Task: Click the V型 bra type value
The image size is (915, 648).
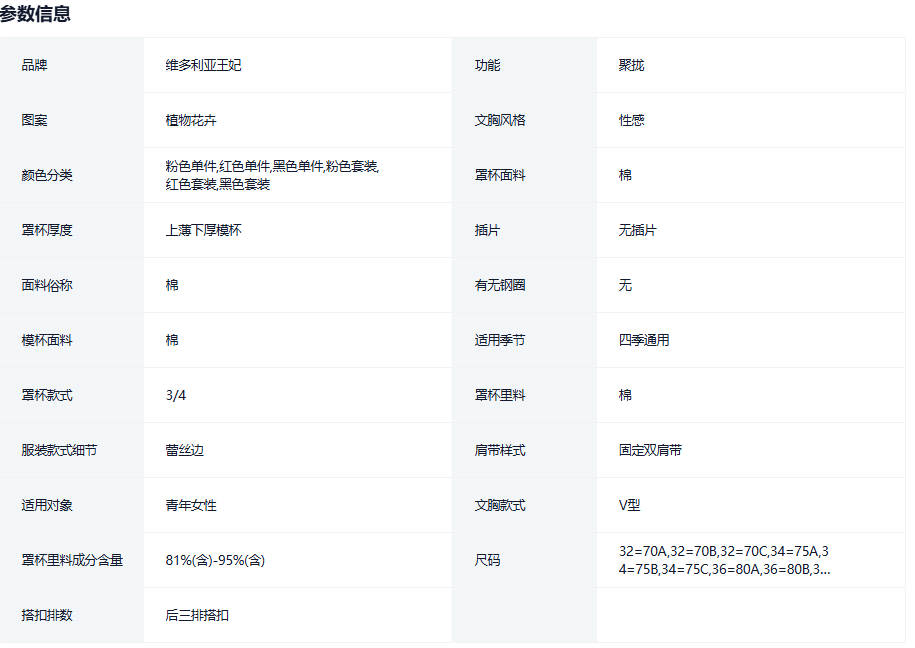Action: [628, 505]
